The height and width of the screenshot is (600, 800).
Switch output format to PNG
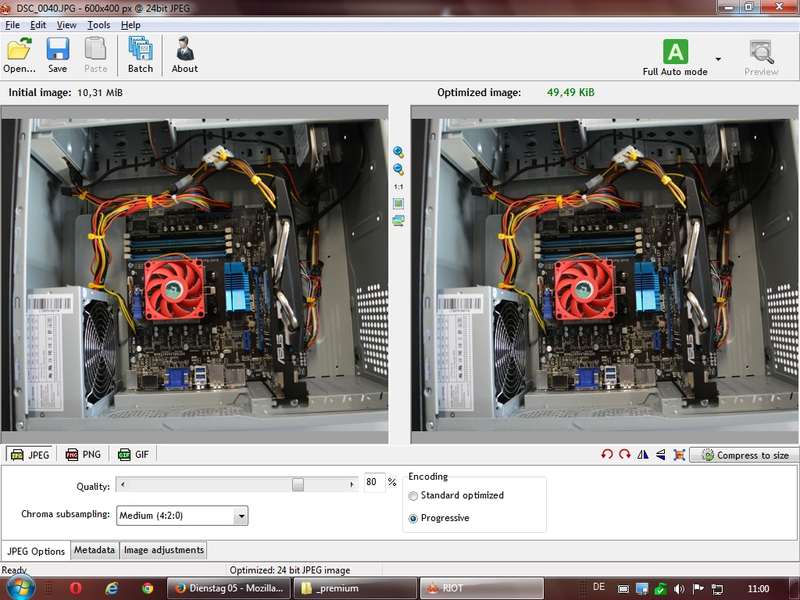(84, 454)
